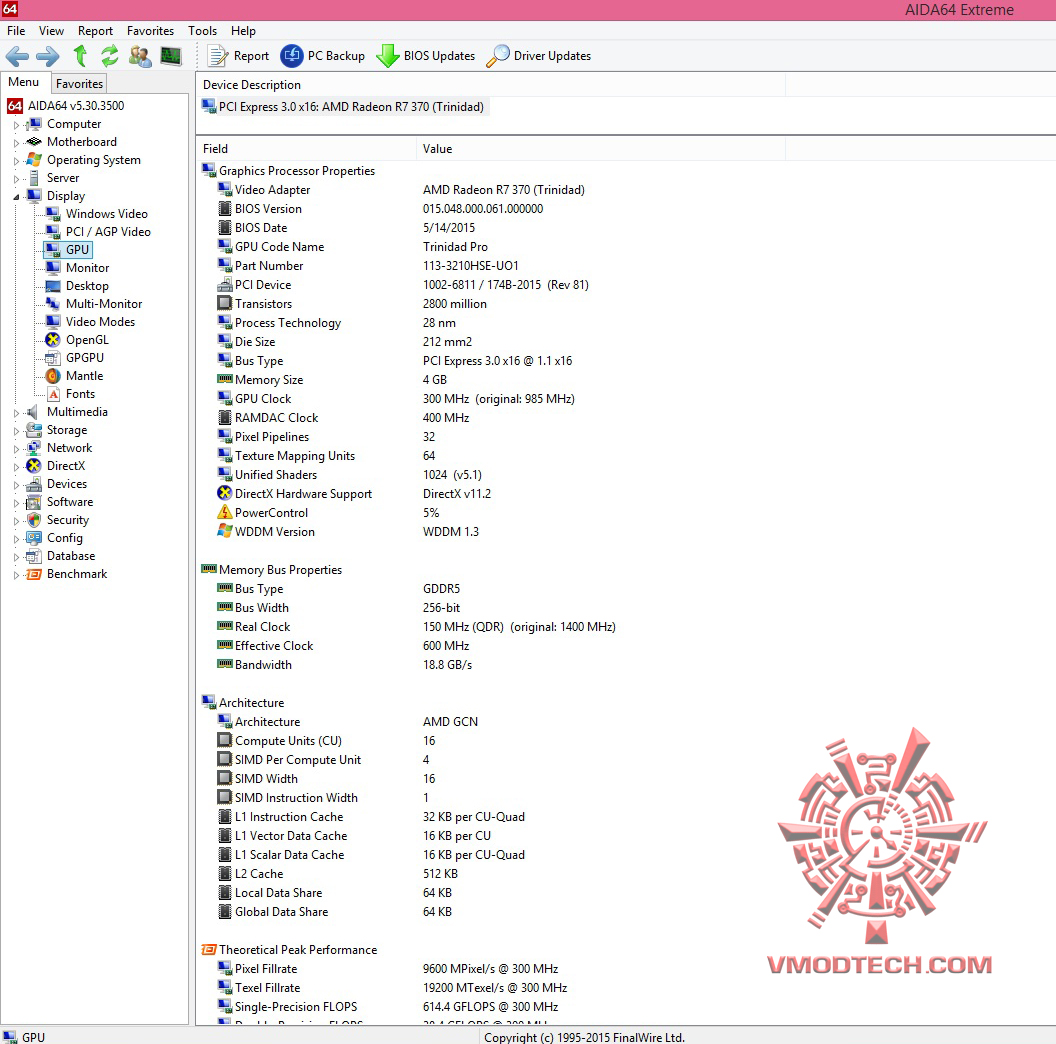Click the Refresh icon
Viewport: 1056px width, 1044px height.
pos(110,56)
